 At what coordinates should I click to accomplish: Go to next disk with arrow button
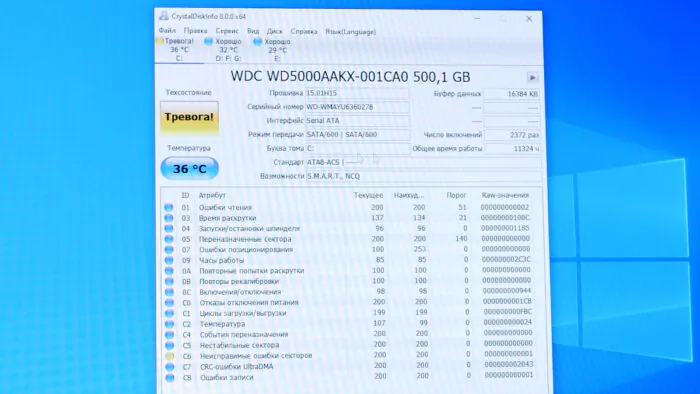[532, 78]
